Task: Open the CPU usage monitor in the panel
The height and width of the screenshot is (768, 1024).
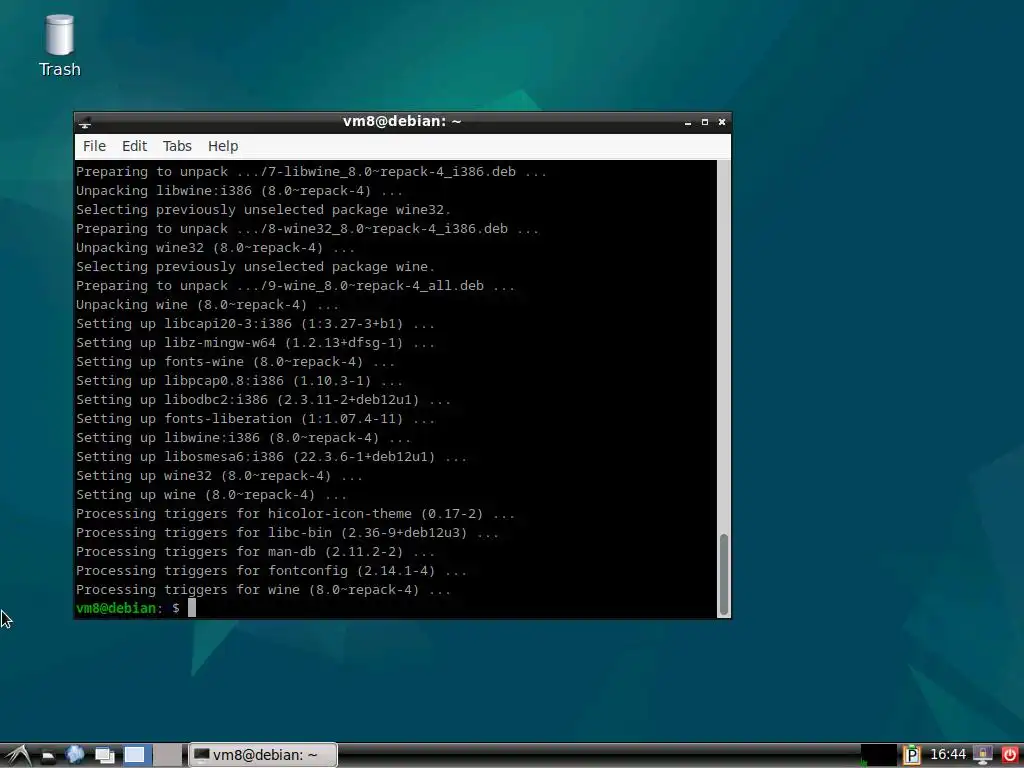Action: tap(878, 755)
